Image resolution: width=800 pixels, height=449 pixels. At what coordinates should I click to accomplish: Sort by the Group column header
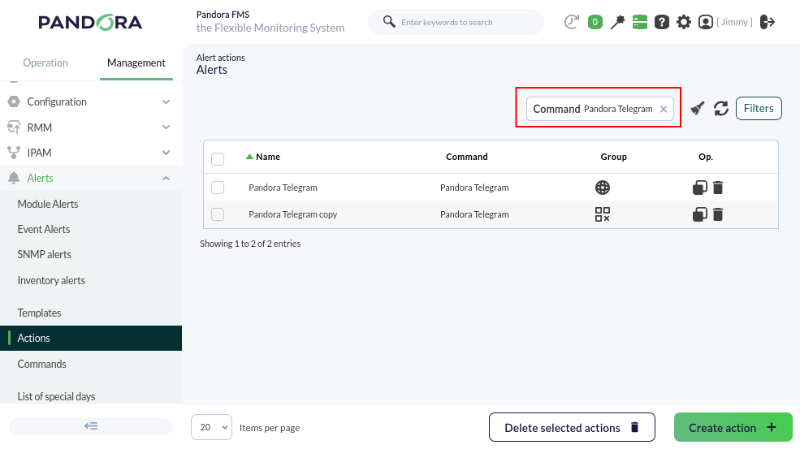(x=613, y=157)
